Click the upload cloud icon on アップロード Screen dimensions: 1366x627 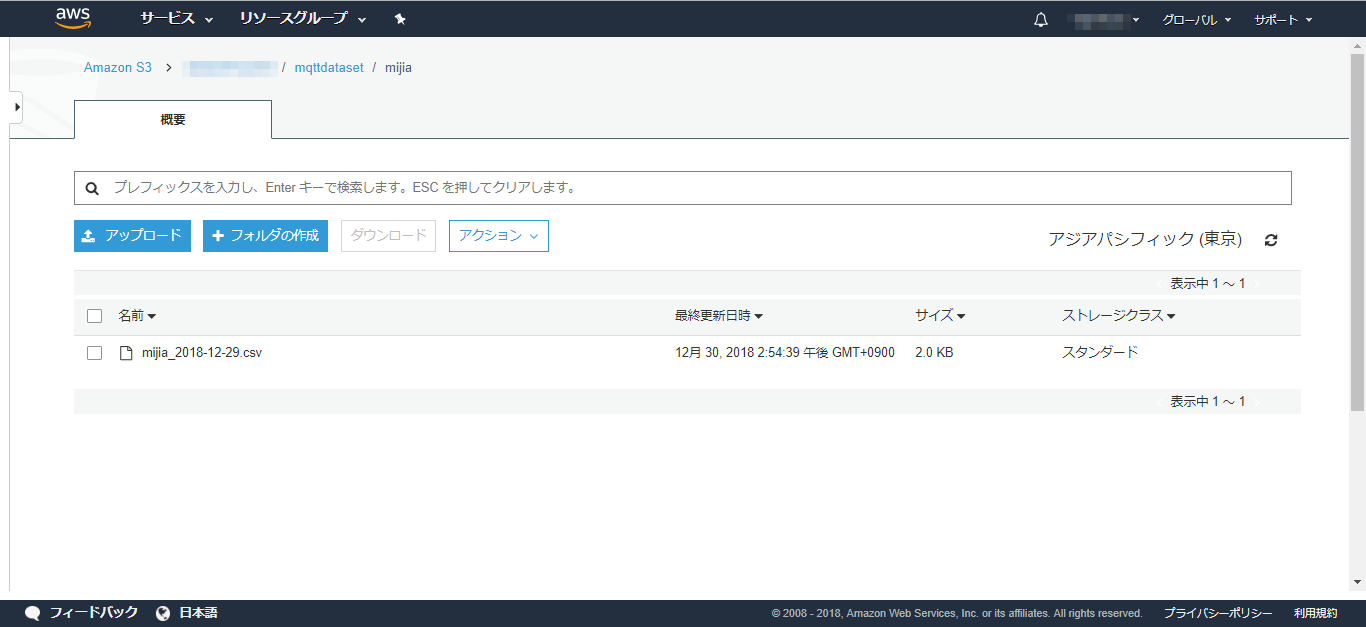86,235
